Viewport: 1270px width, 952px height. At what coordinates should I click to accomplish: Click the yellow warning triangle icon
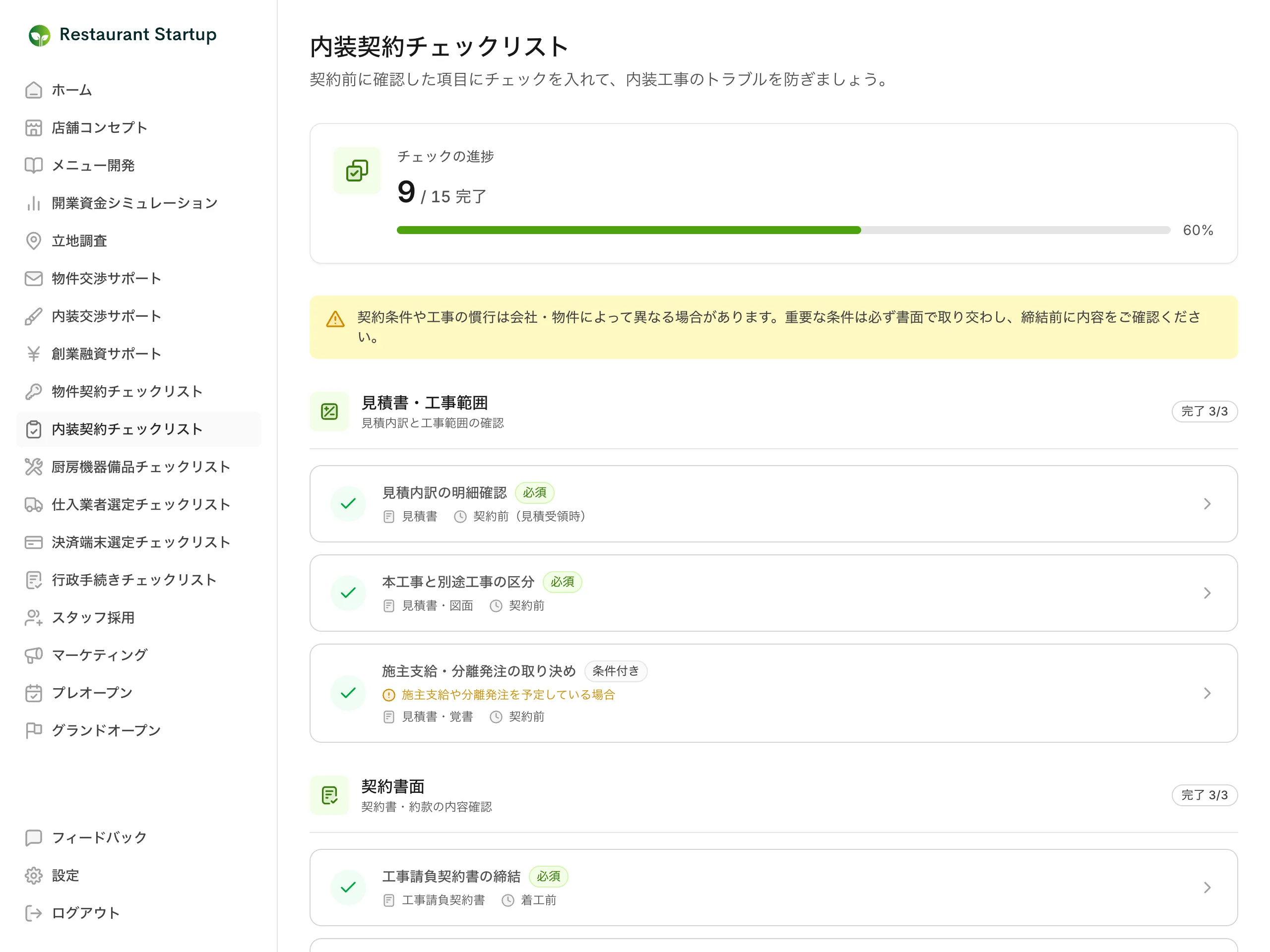click(335, 319)
